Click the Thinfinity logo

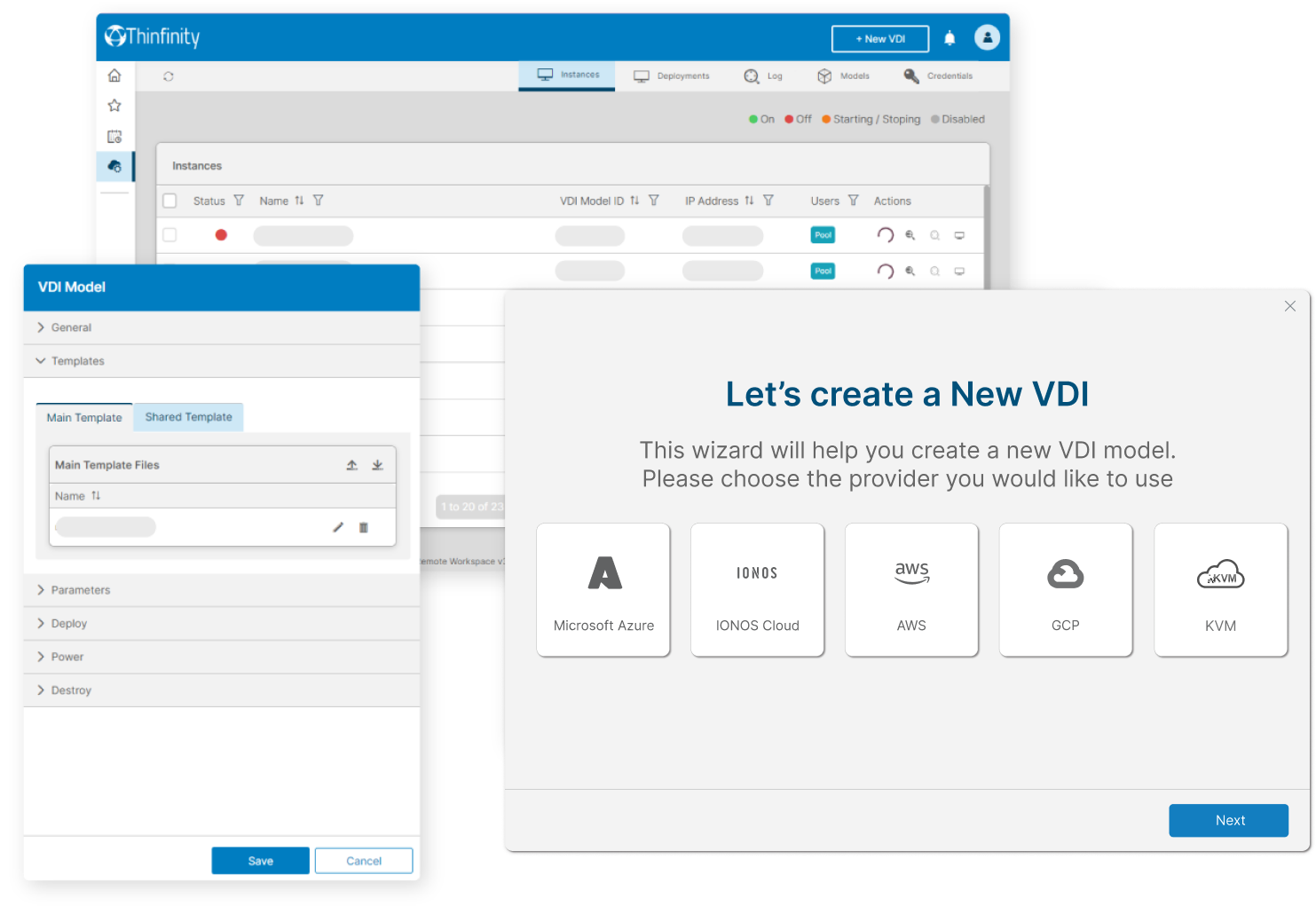point(153,36)
